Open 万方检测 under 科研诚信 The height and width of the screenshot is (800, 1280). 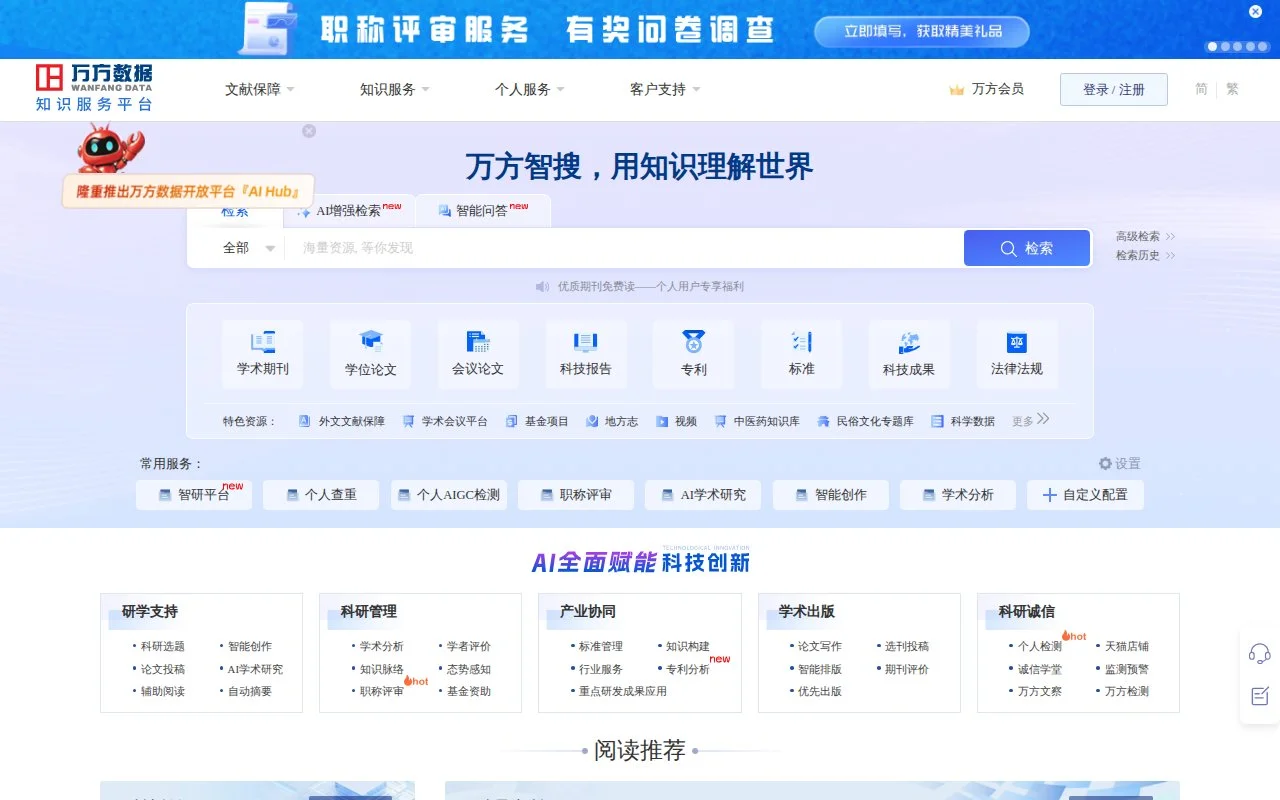1127,691
